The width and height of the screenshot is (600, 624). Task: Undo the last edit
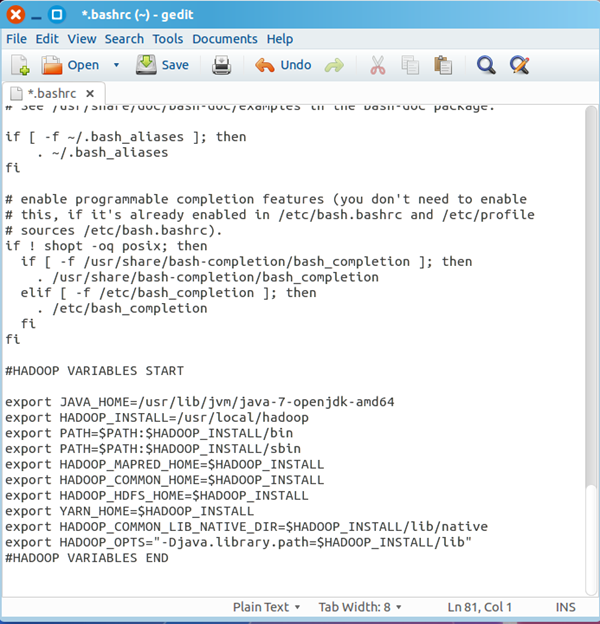tap(283, 65)
